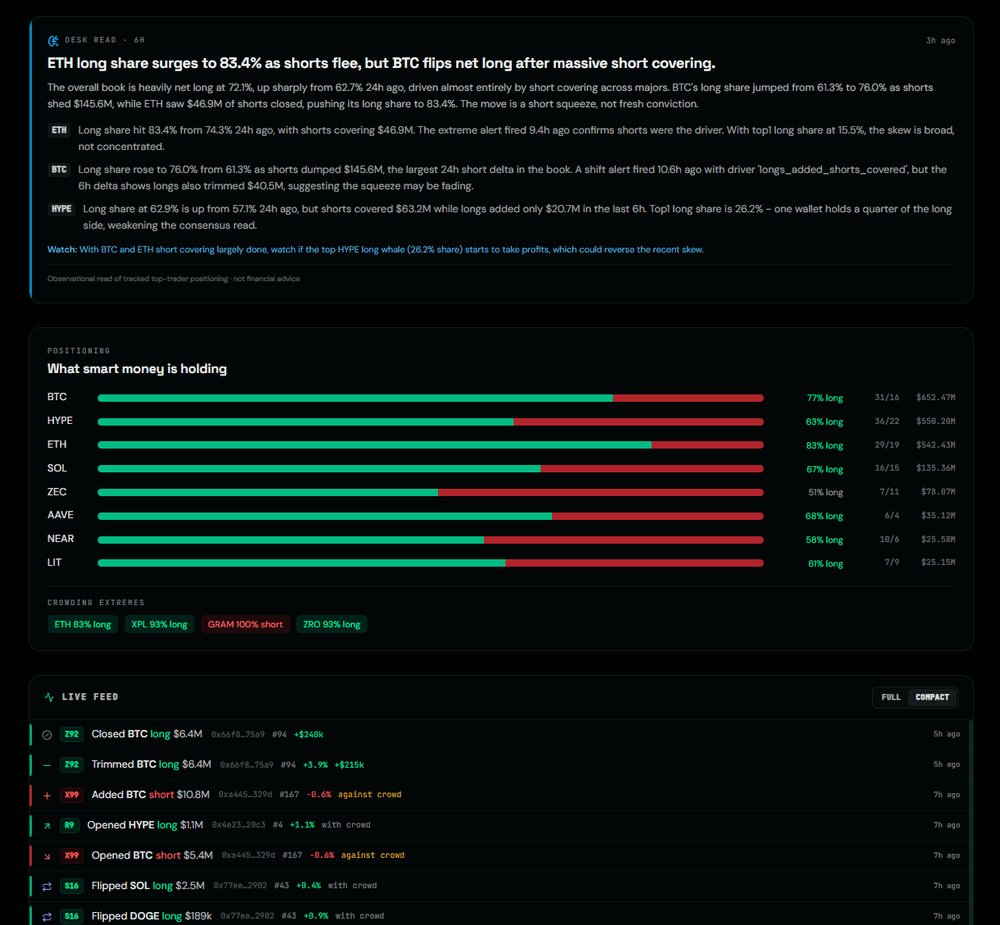Click the flip icon on the Flipped DOGE long row
Viewport: 1000px width, 925px height.
click(47, 917)
